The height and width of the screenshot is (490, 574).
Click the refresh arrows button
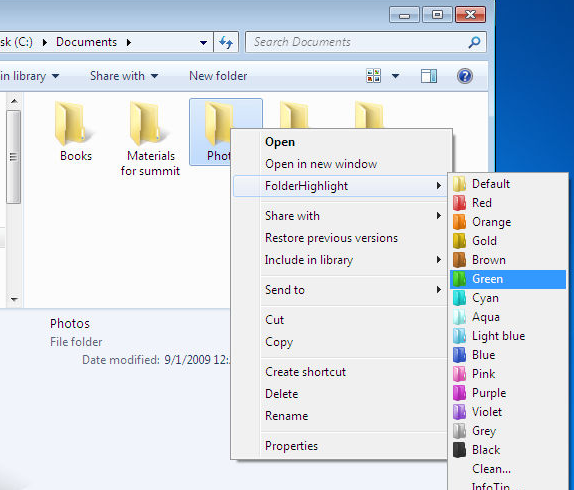tap(226, 42)
